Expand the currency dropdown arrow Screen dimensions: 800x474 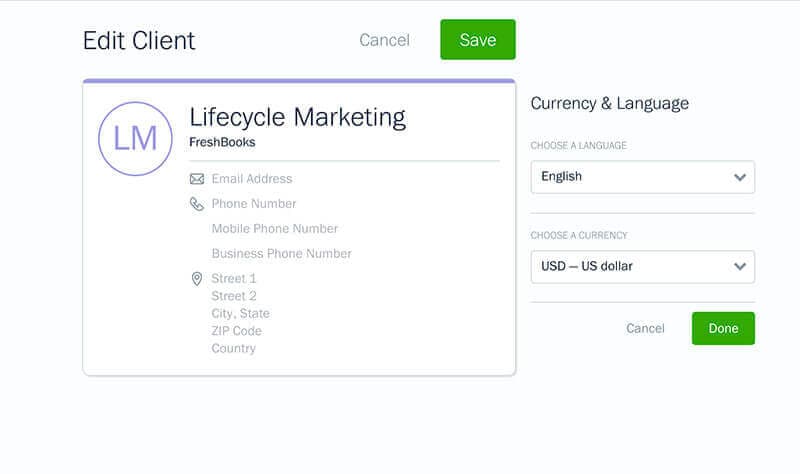point(740,267)
